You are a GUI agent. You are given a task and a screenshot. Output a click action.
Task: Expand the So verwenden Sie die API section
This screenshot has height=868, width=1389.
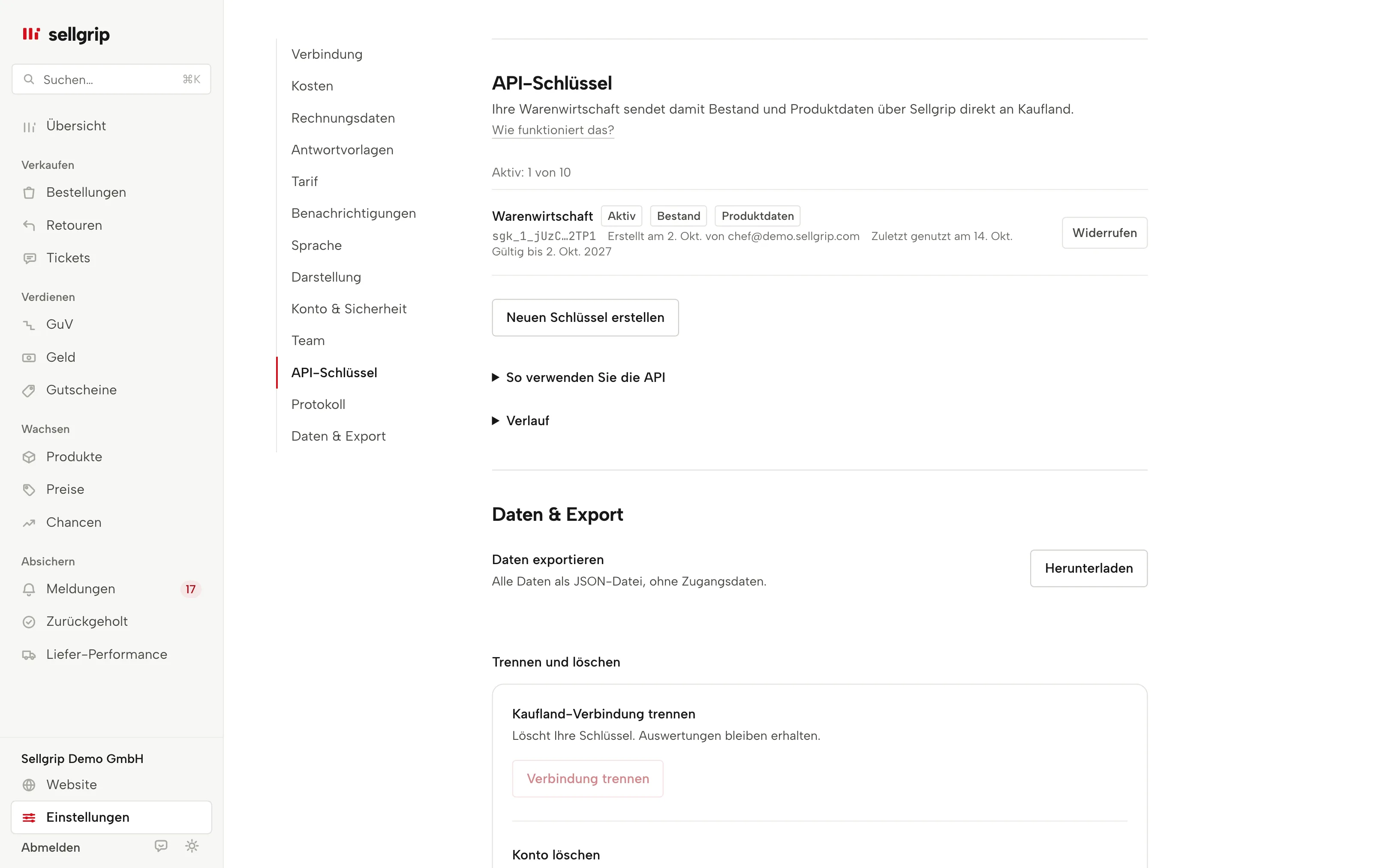click(579, 377)
